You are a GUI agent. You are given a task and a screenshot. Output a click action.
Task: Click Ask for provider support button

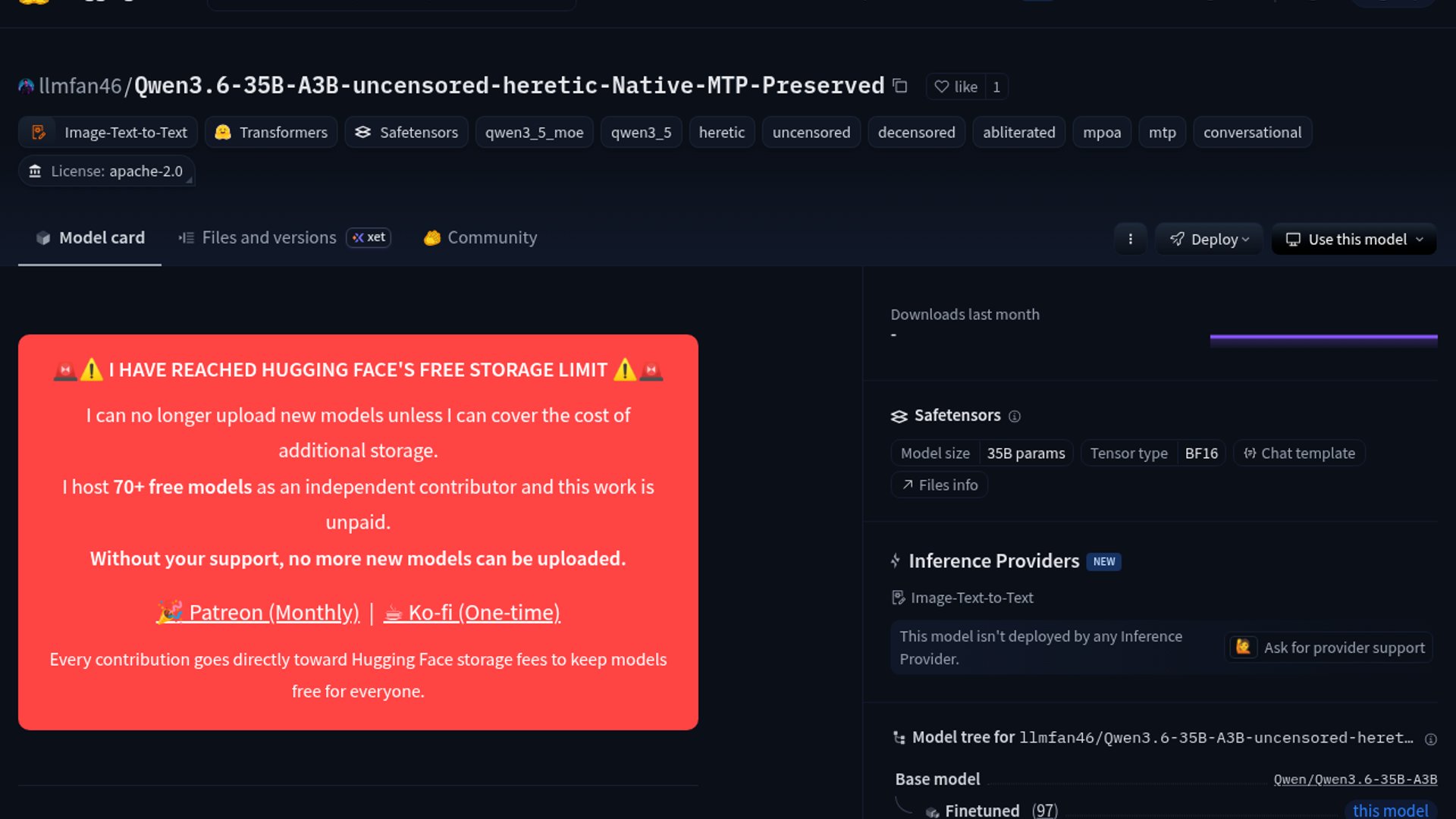tap(1329, 648)
